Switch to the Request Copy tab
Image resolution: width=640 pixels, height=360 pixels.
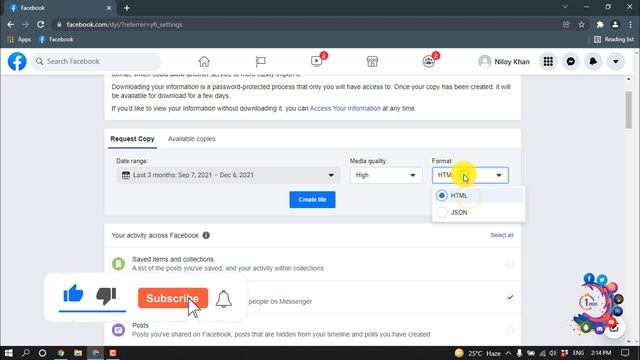pyautogui.click(x=132, y=139)
